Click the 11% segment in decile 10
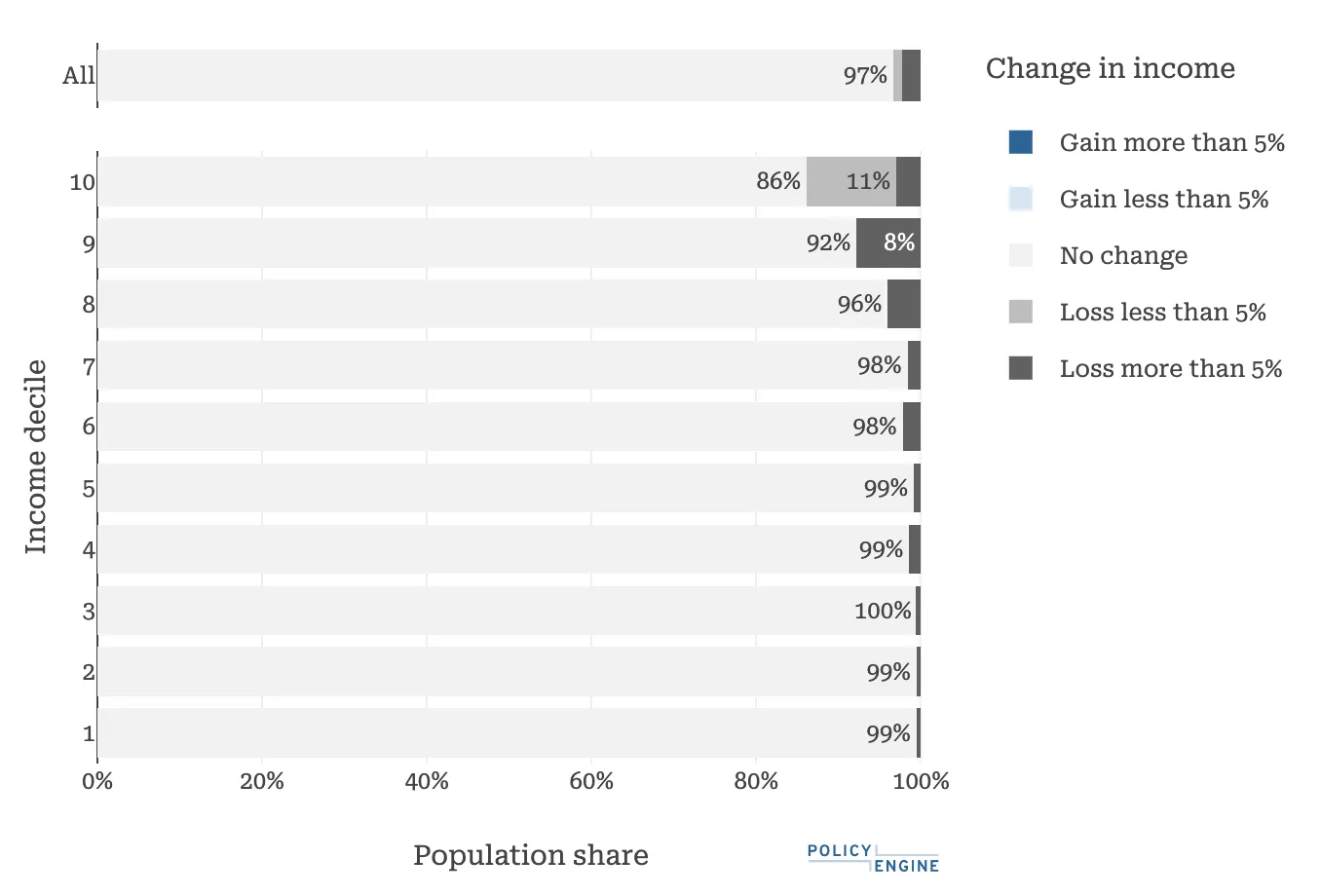Viewport: 1321px width, 896px height. tap(850, 181)
